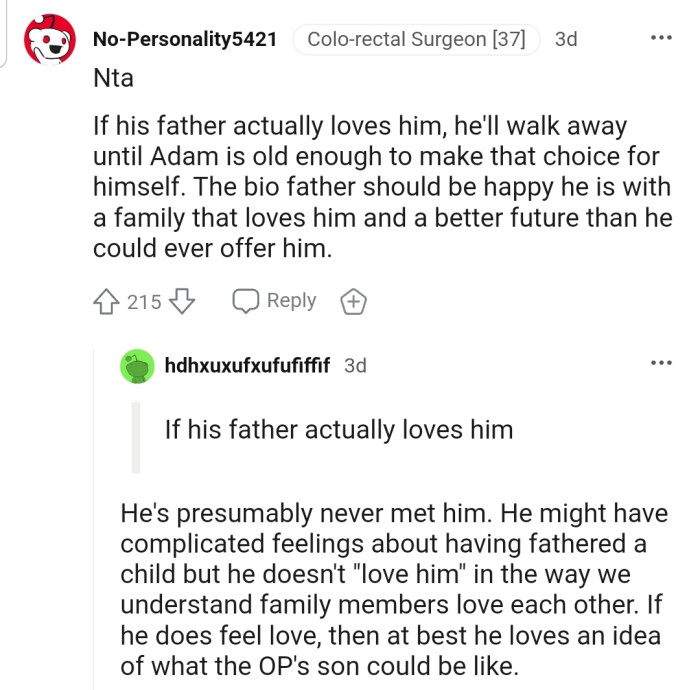Reply to the No-Personality5421 comment
Image resolution: width=700 pixels, height=690 pixels.
coord(274,301)
